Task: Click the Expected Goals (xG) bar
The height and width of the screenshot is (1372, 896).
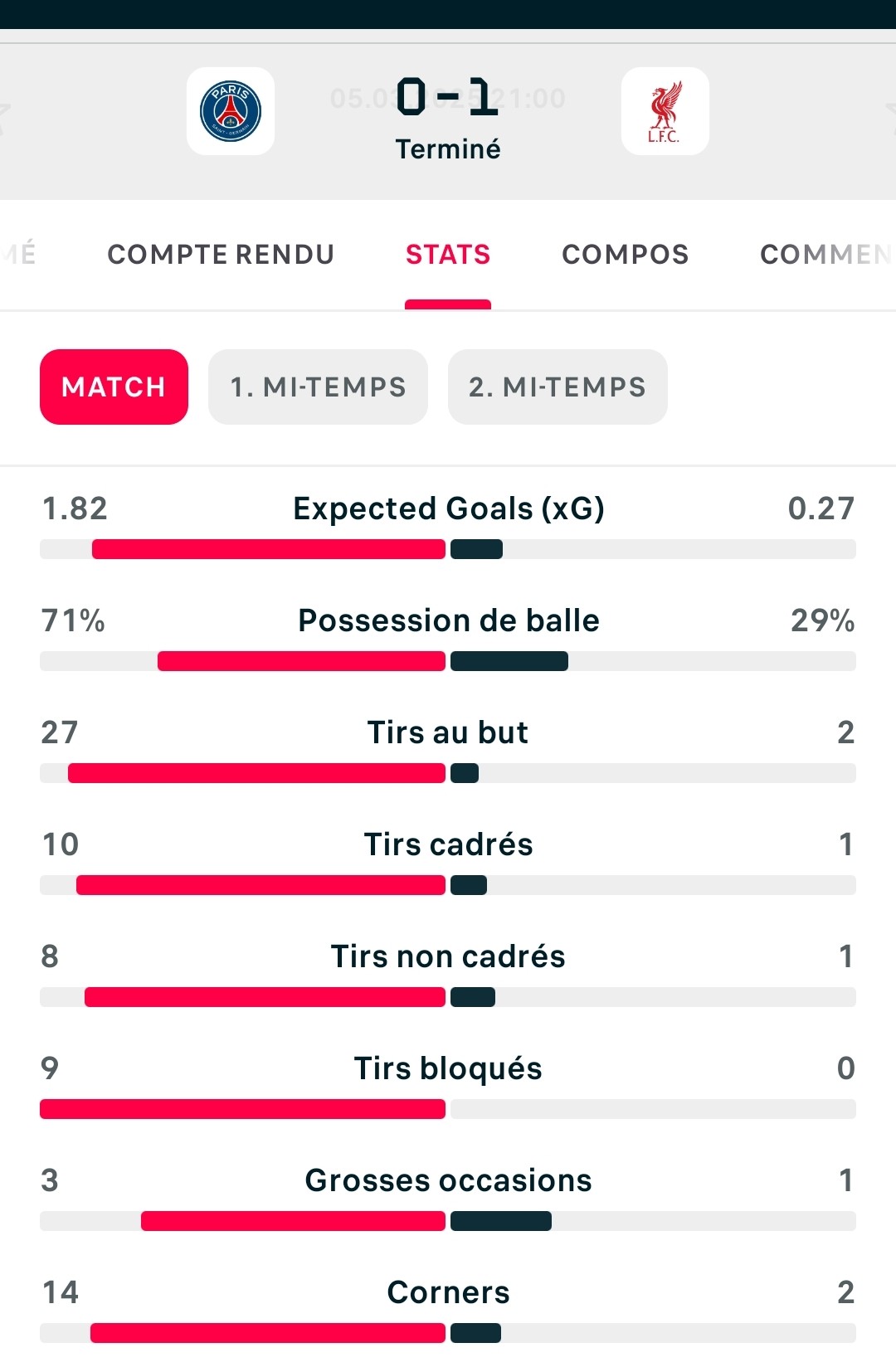Action: (x=448, y=549)
